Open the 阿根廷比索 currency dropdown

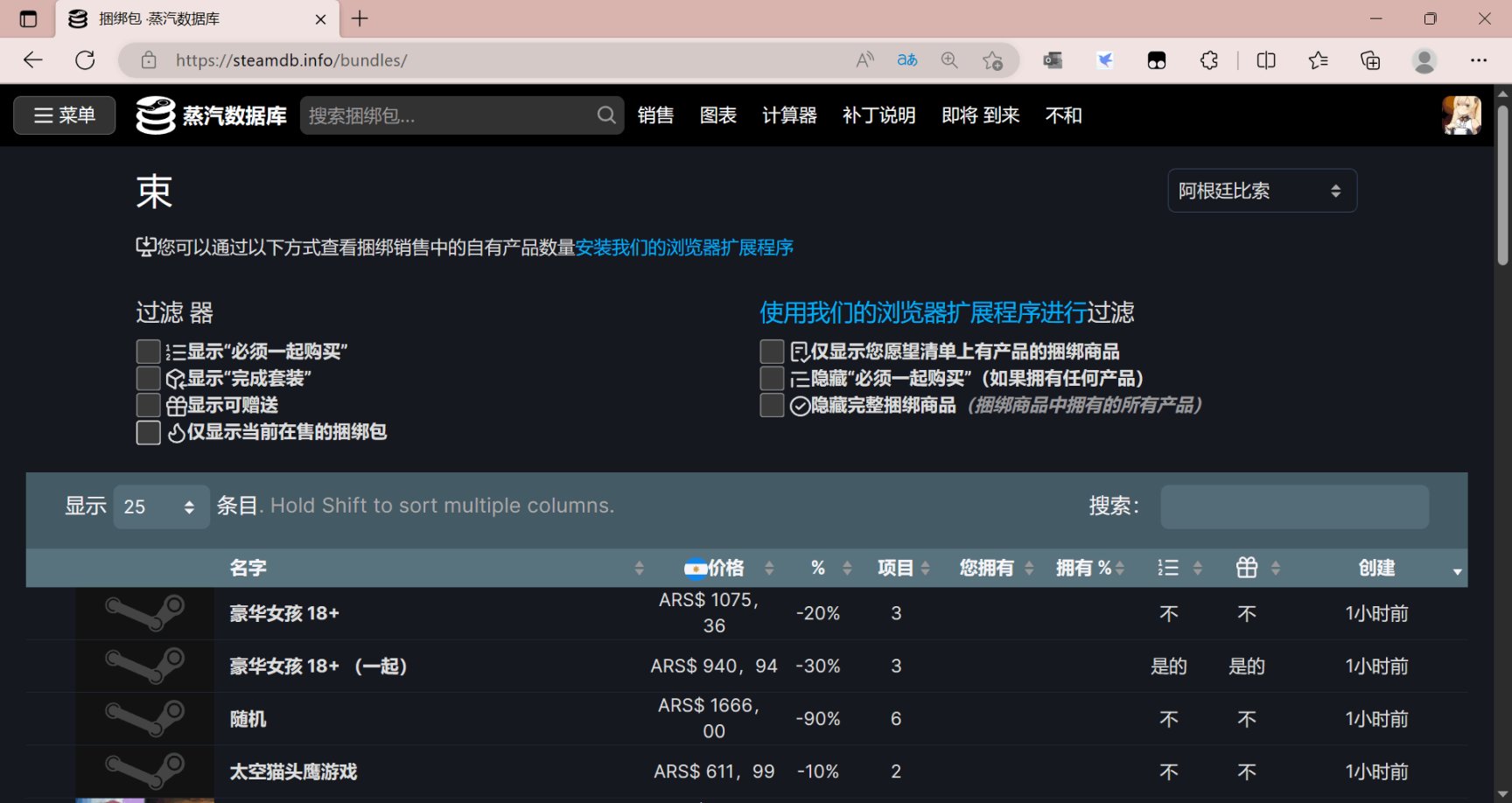click(1262, 191)
